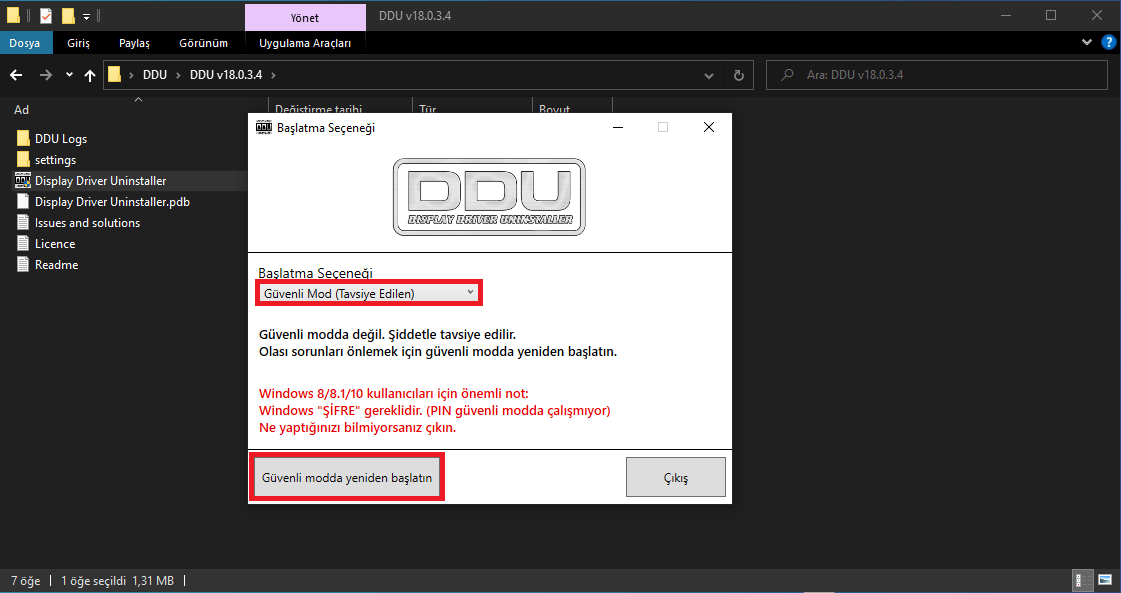Image resolution: width=1121 pixels, height=593 pixels.
Task: Select the Licence file
Action: coord(55,243)
